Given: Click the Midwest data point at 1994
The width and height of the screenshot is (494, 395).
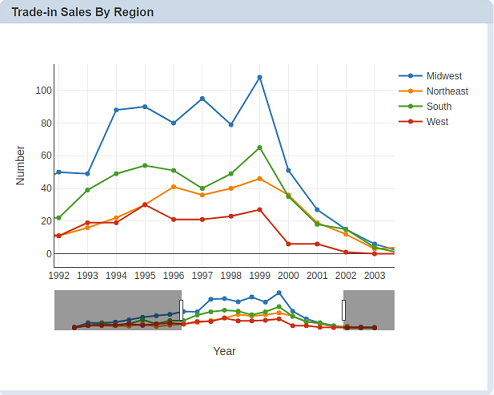Looking at the screenshot, I should [116, 110].
